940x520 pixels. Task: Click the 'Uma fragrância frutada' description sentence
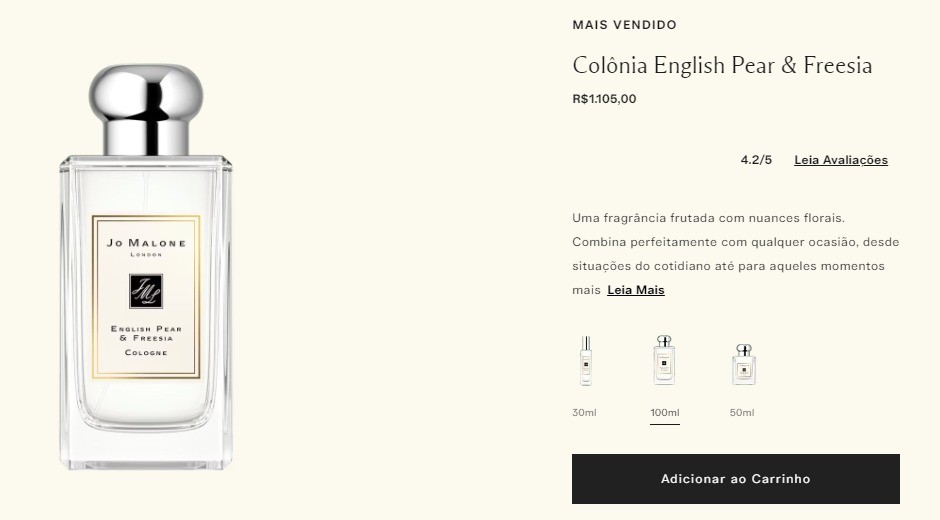(708, 218)
